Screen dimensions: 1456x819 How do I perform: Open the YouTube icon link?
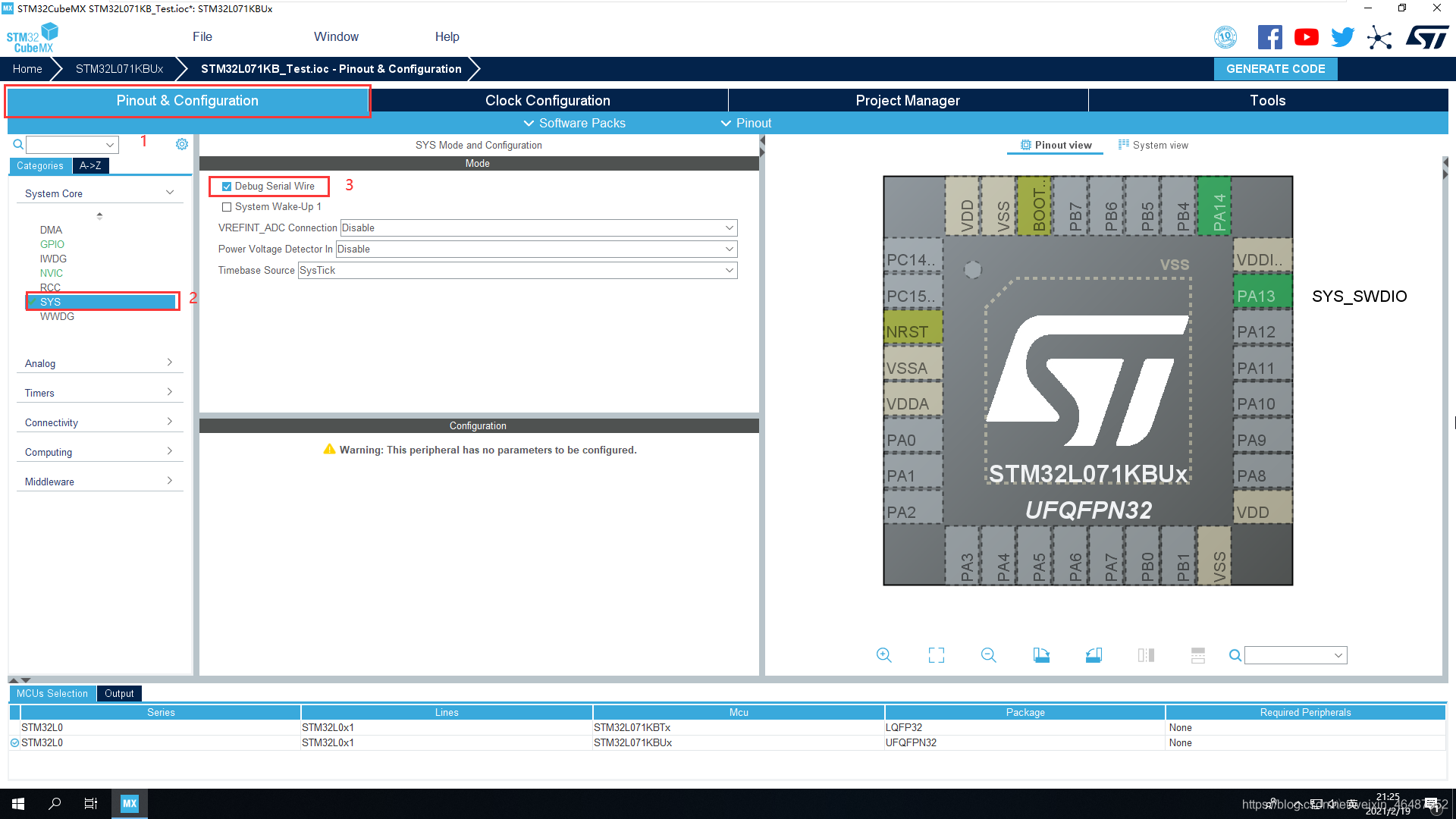point(1306,37)
